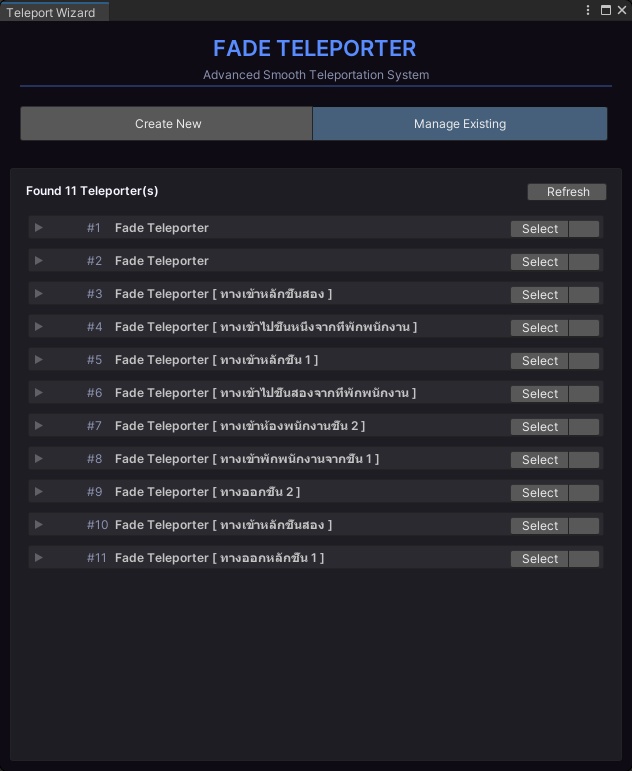This screenshot has height=771, width=632.
Task: Open the Manage Existing tab
Action: [x=460, y=124]
